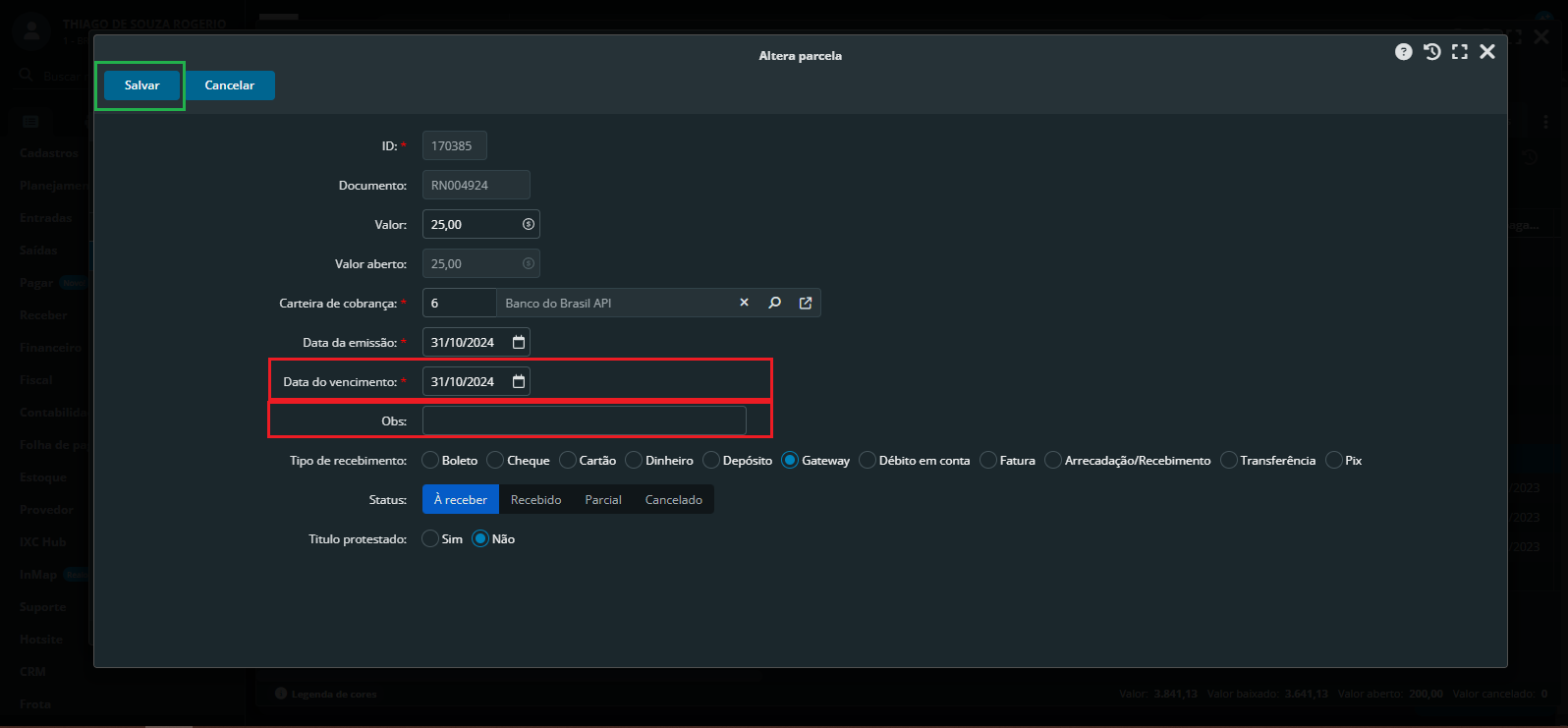Close the Altera parcela dialog
This screenshot has height=728, width=1568.
click(x=1487, y=52)
